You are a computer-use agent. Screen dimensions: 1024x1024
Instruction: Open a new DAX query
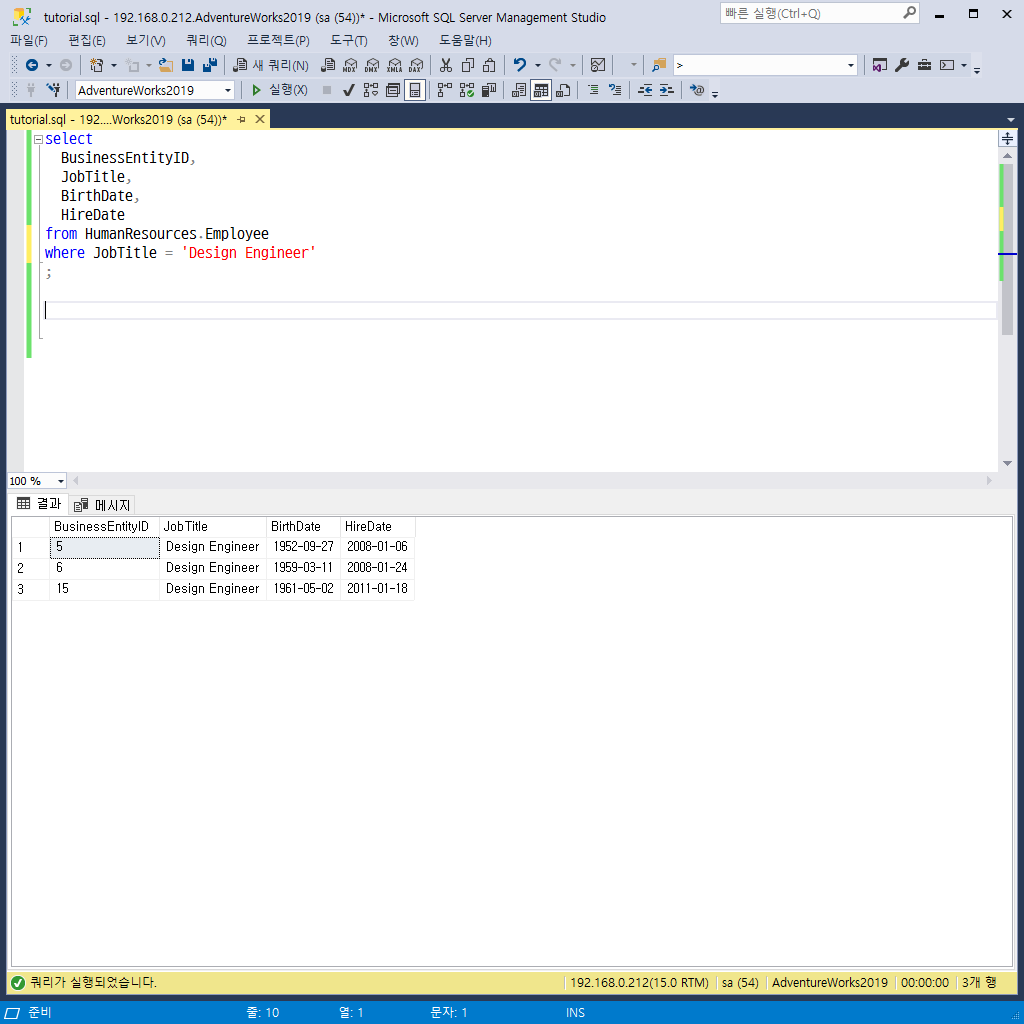tap(416, 65)
